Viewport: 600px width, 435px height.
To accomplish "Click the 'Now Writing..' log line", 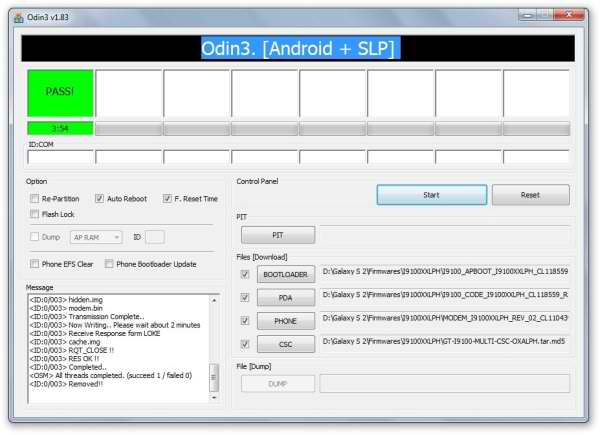I will pos(115,325).
